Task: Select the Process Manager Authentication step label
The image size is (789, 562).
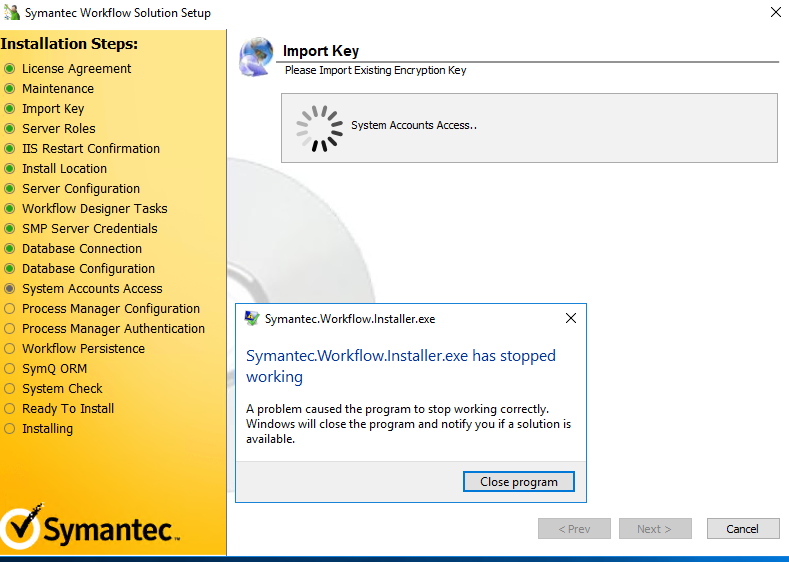Action: (x=113, y=329)
